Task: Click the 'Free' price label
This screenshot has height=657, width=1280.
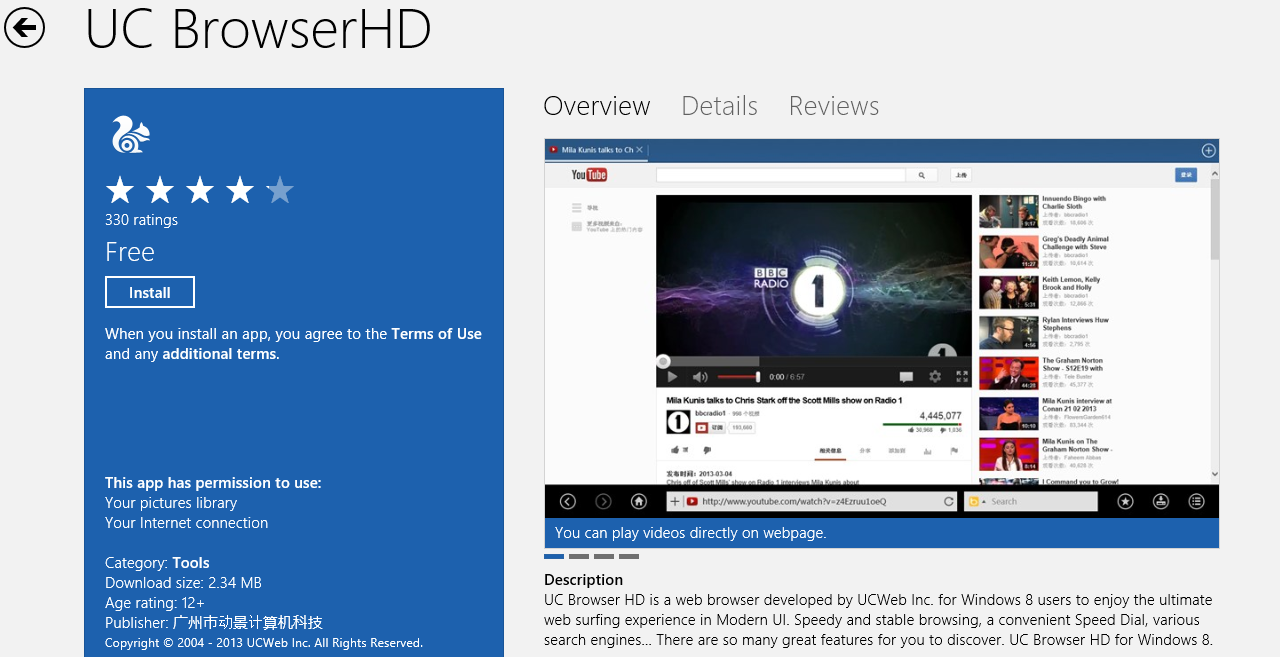Action: (x=130, y=252)
